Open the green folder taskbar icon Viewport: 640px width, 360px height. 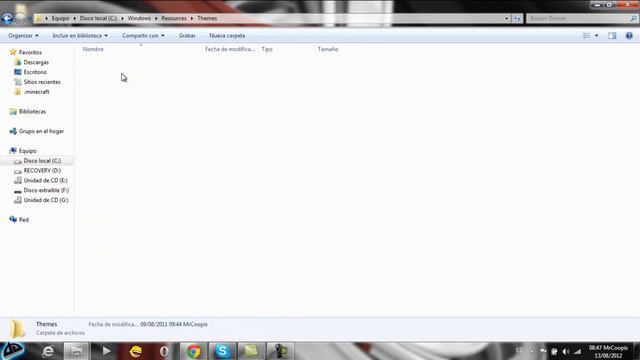(251, 351)
